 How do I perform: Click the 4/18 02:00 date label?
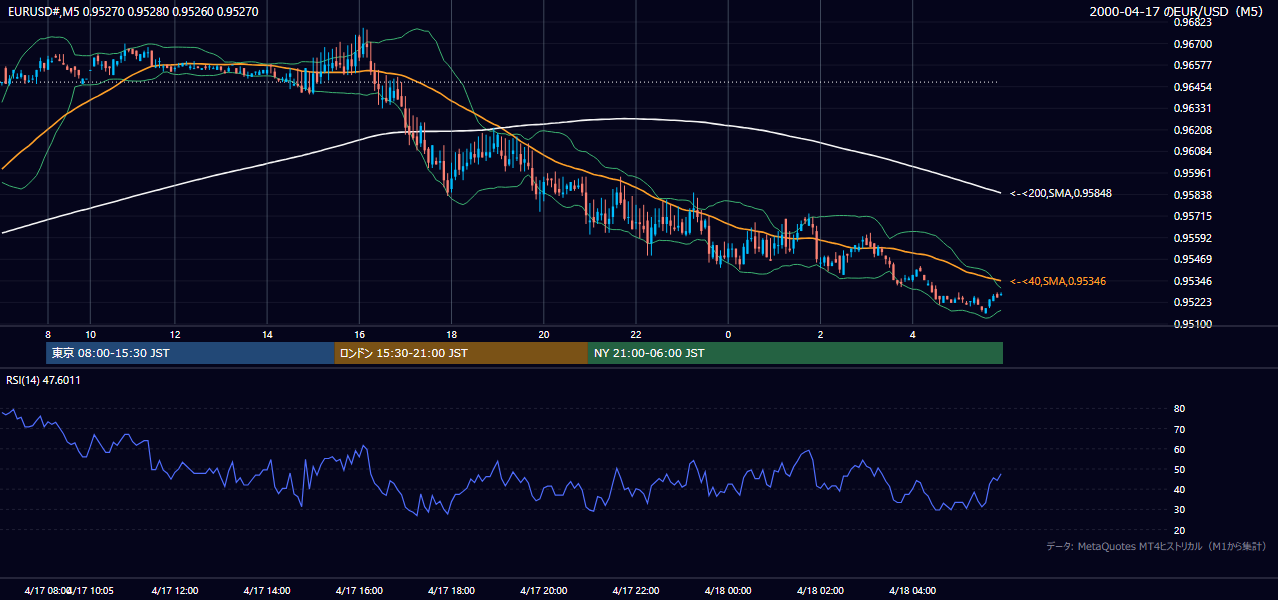point(820,590)
